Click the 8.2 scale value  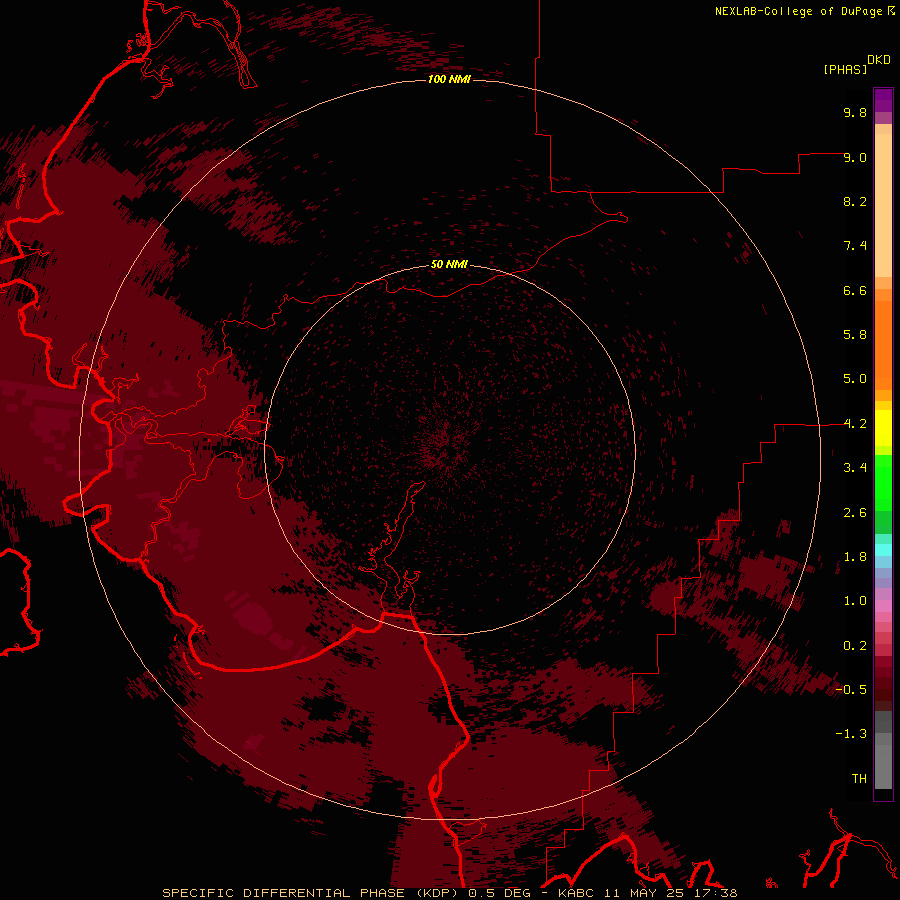855,201
